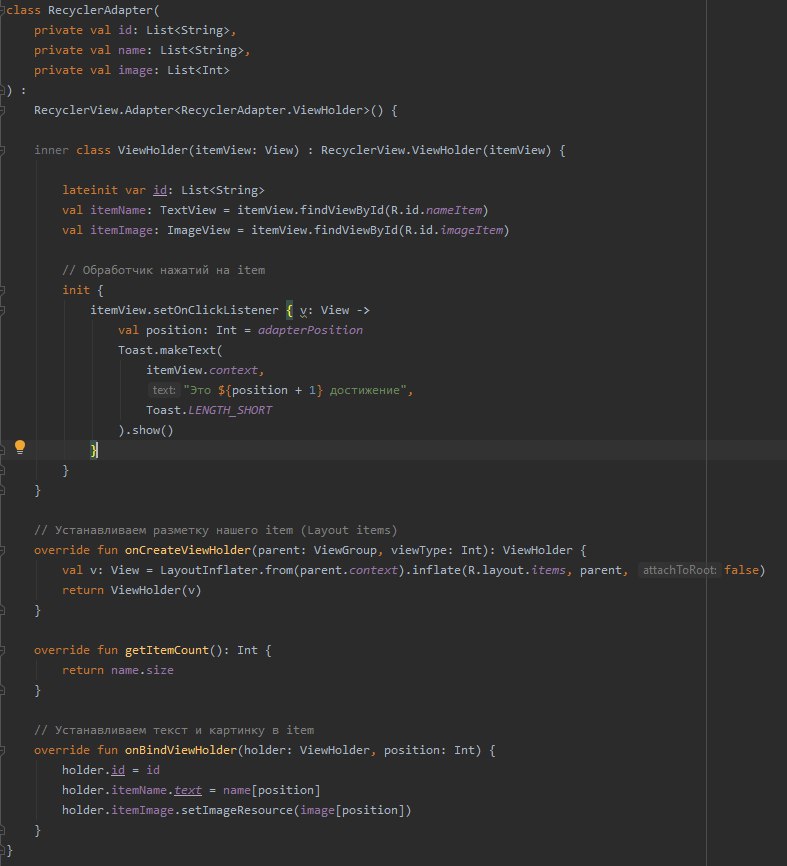The height and width of the screenshot is (866, 787).
Task: Collapse the inner class ViewHolder fold marker
Action: coord(2,150)
